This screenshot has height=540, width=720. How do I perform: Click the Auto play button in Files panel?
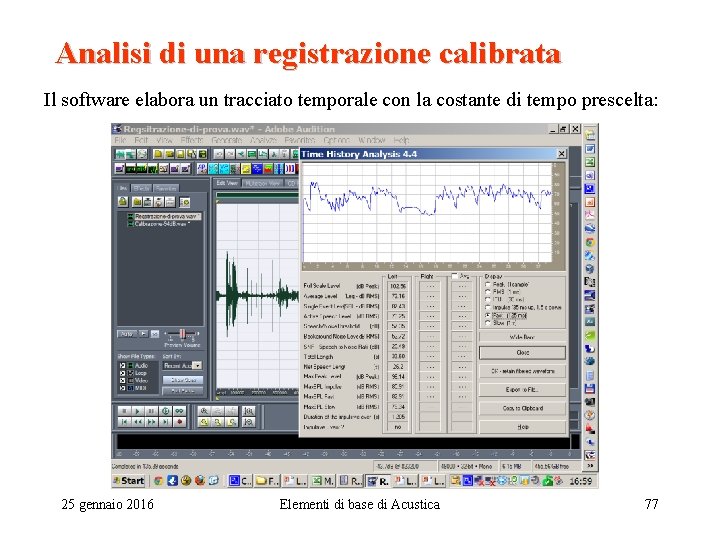coord(127,334)
